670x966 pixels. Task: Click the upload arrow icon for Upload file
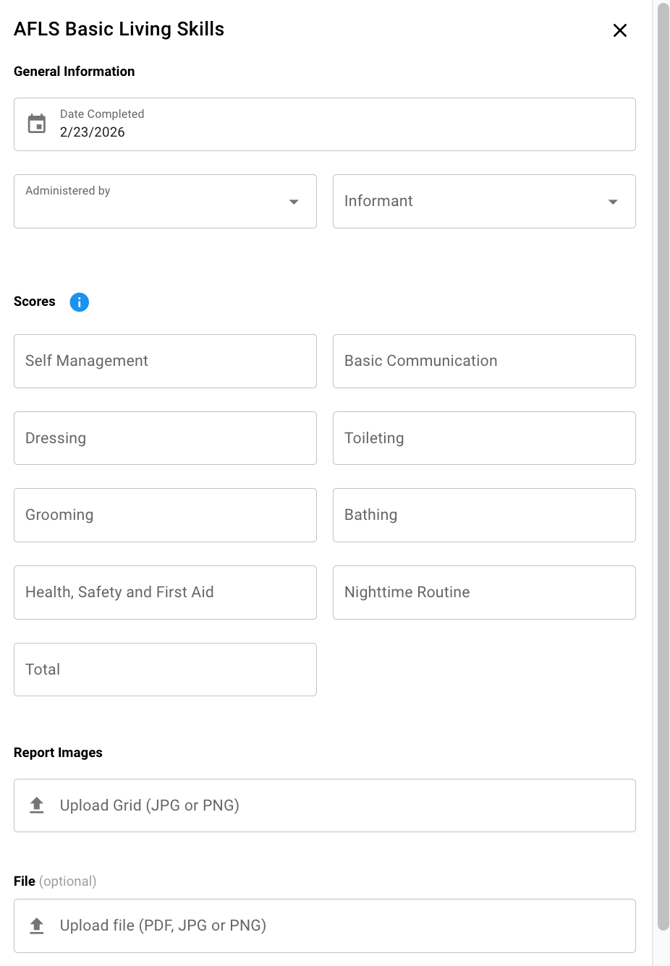37,925
